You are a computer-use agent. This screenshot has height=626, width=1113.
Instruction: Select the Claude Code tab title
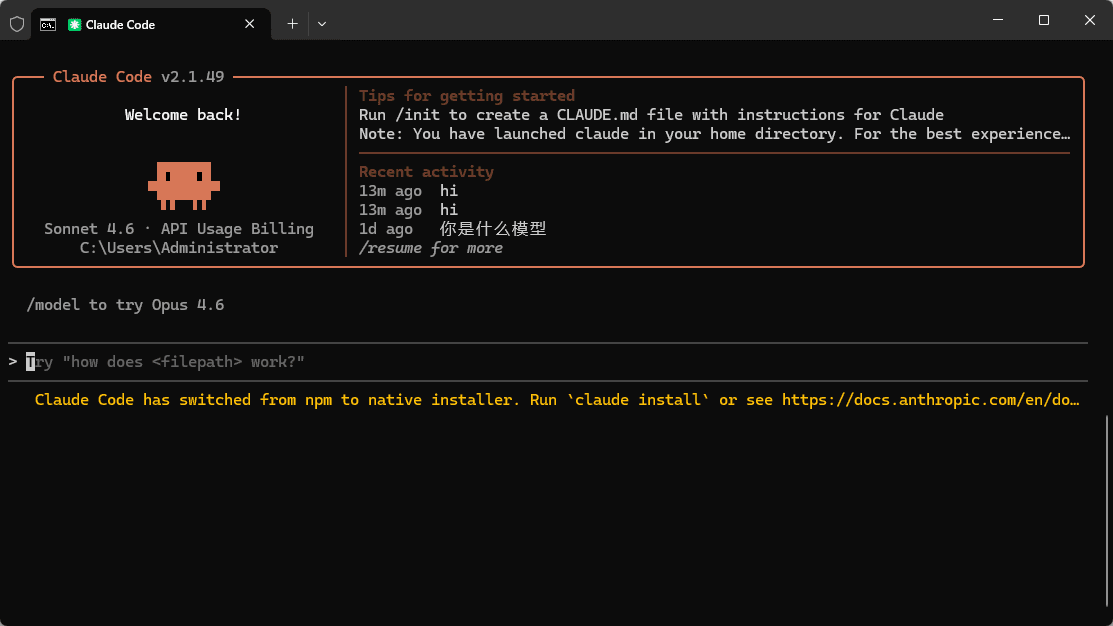(120, 24)
